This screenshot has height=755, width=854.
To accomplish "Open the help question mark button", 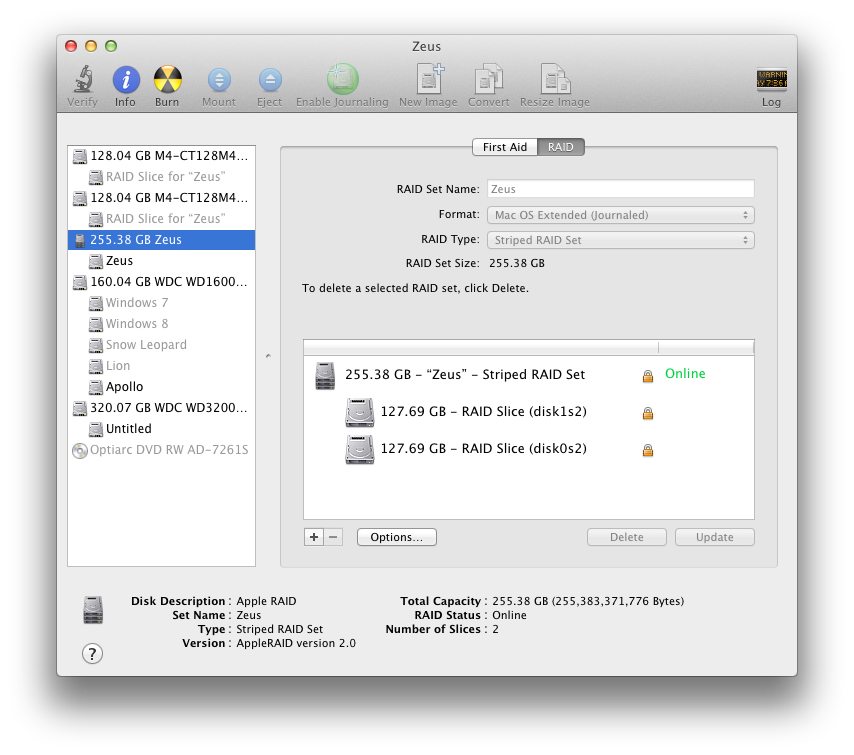I will click(x=92, y=654).
